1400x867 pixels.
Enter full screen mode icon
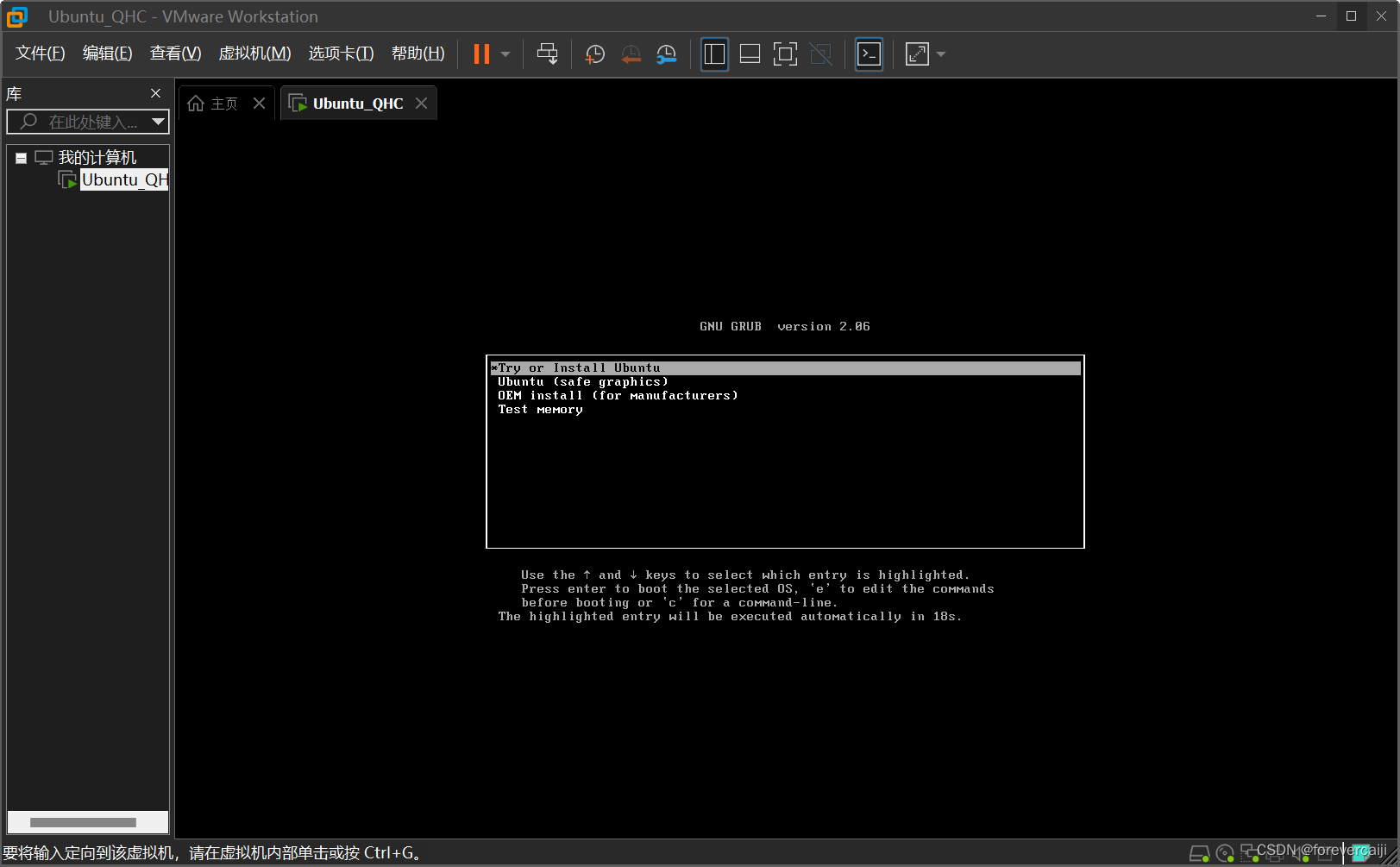[785, 54]
